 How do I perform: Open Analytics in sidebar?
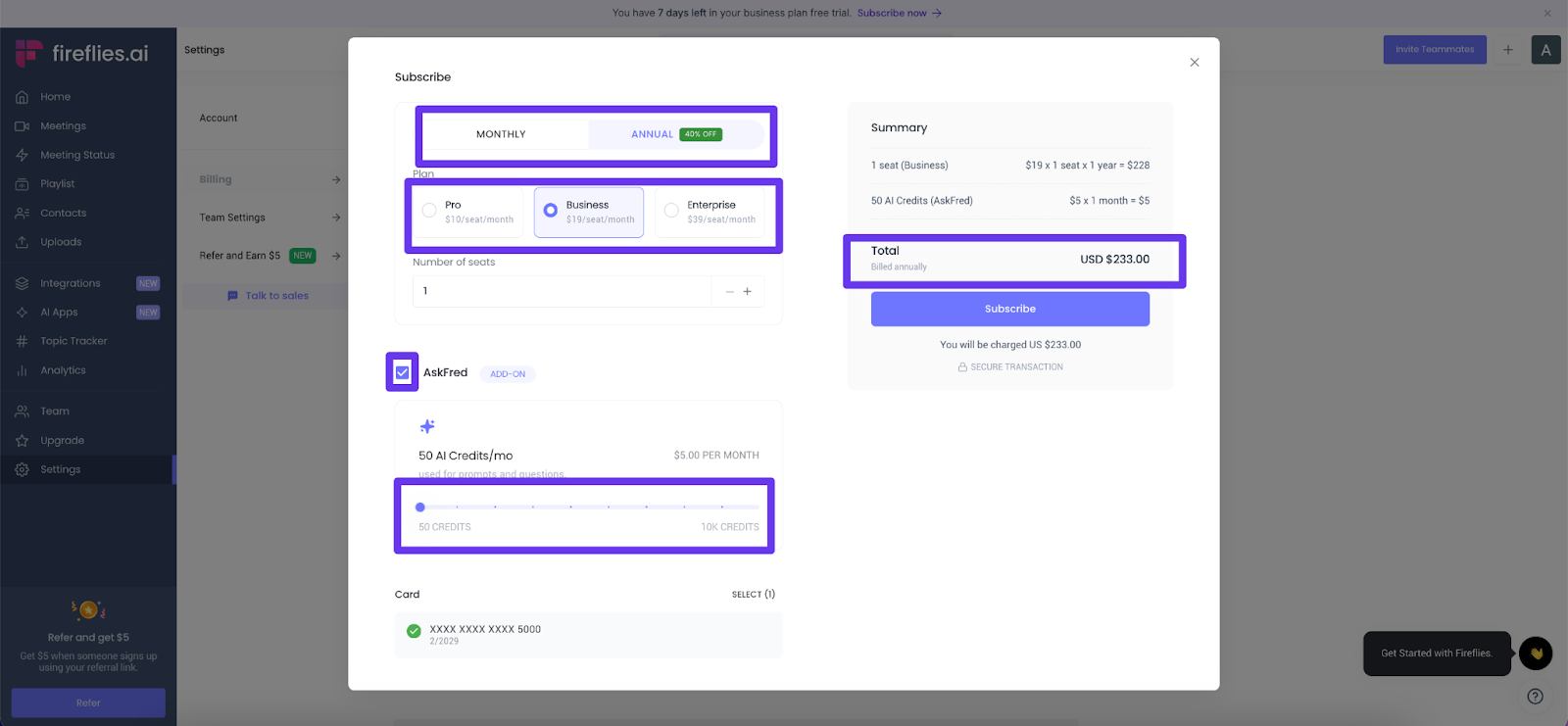point(63,370)
